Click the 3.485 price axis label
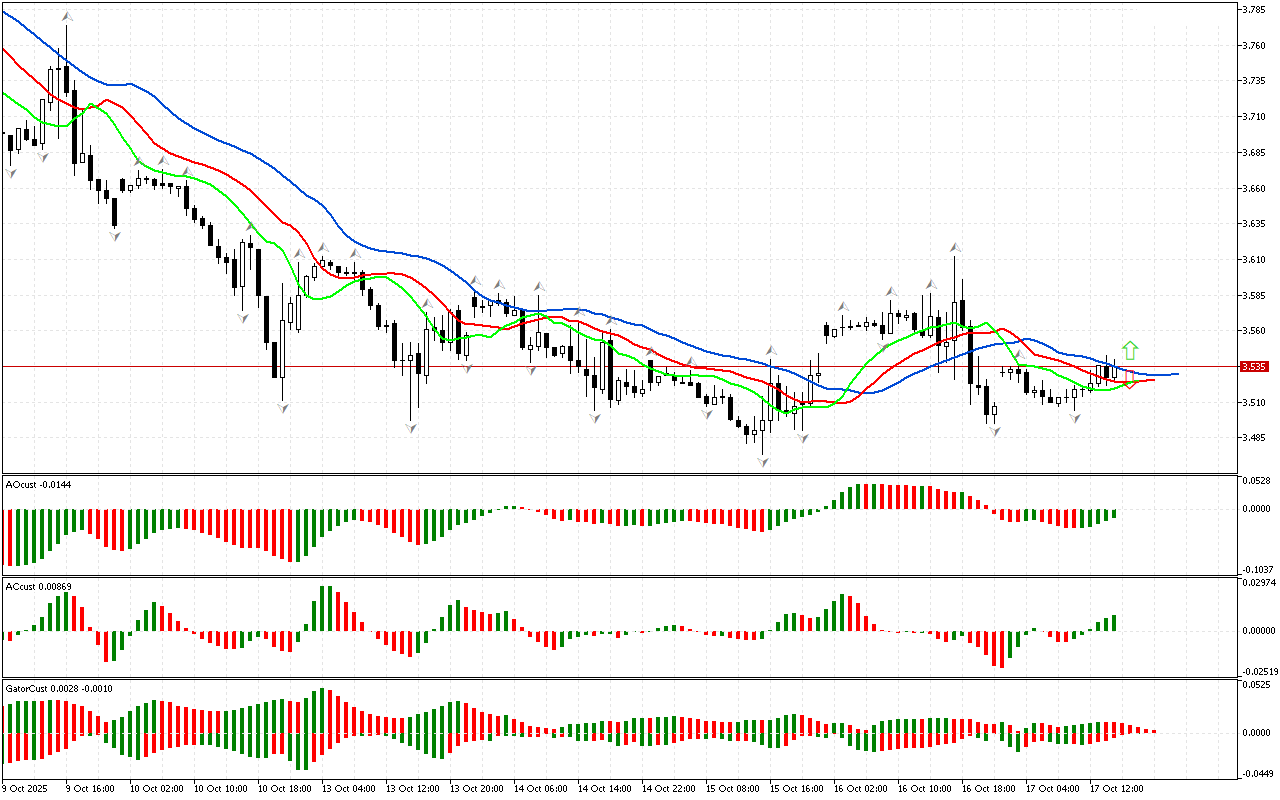Image resolution: width=1280 pixels, height=800 pixels. (x=1254, y=438)
